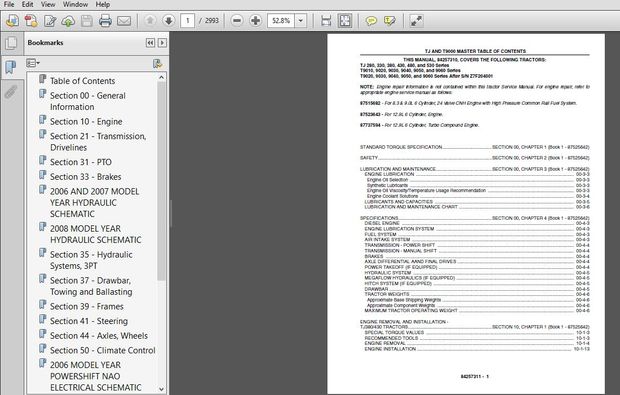Image resolution: width=620 pixels, height=395 pixels.
Task: Click the Print icon
Action: 105,21
